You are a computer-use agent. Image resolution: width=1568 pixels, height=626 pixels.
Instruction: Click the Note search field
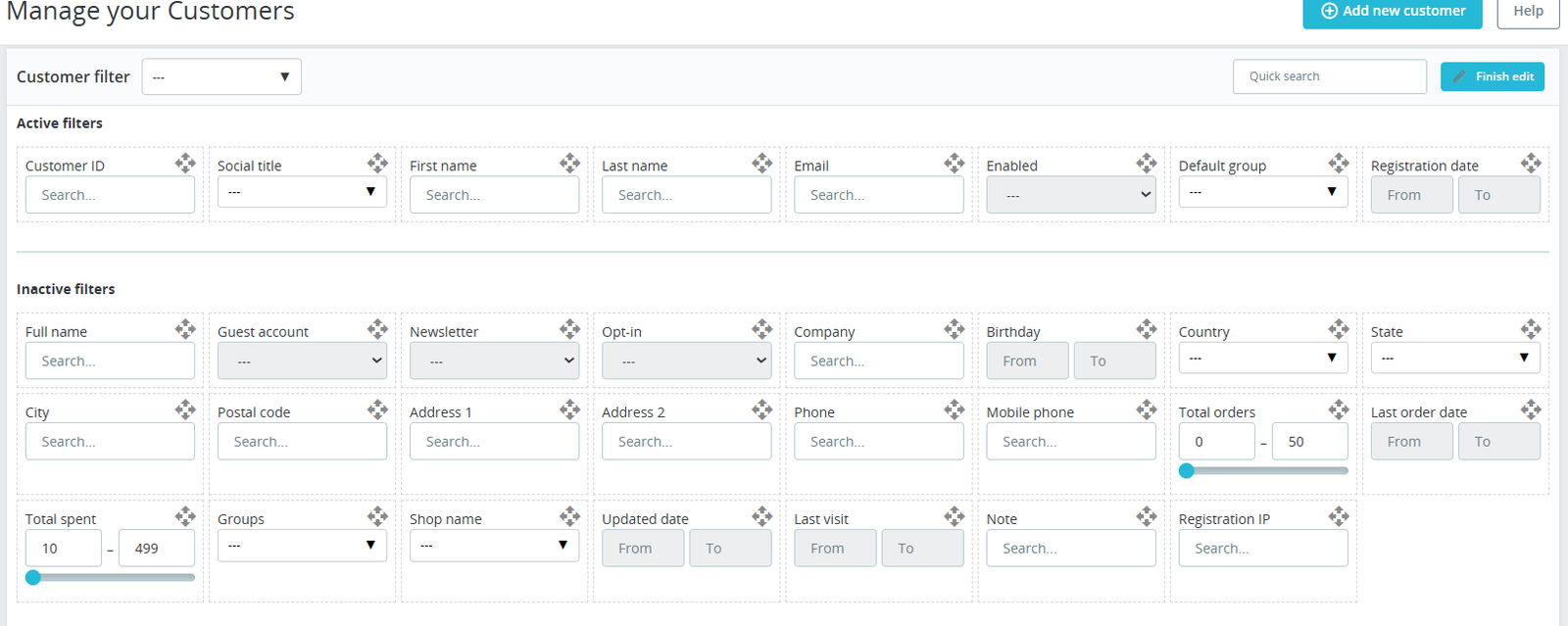coord(1071,548)
